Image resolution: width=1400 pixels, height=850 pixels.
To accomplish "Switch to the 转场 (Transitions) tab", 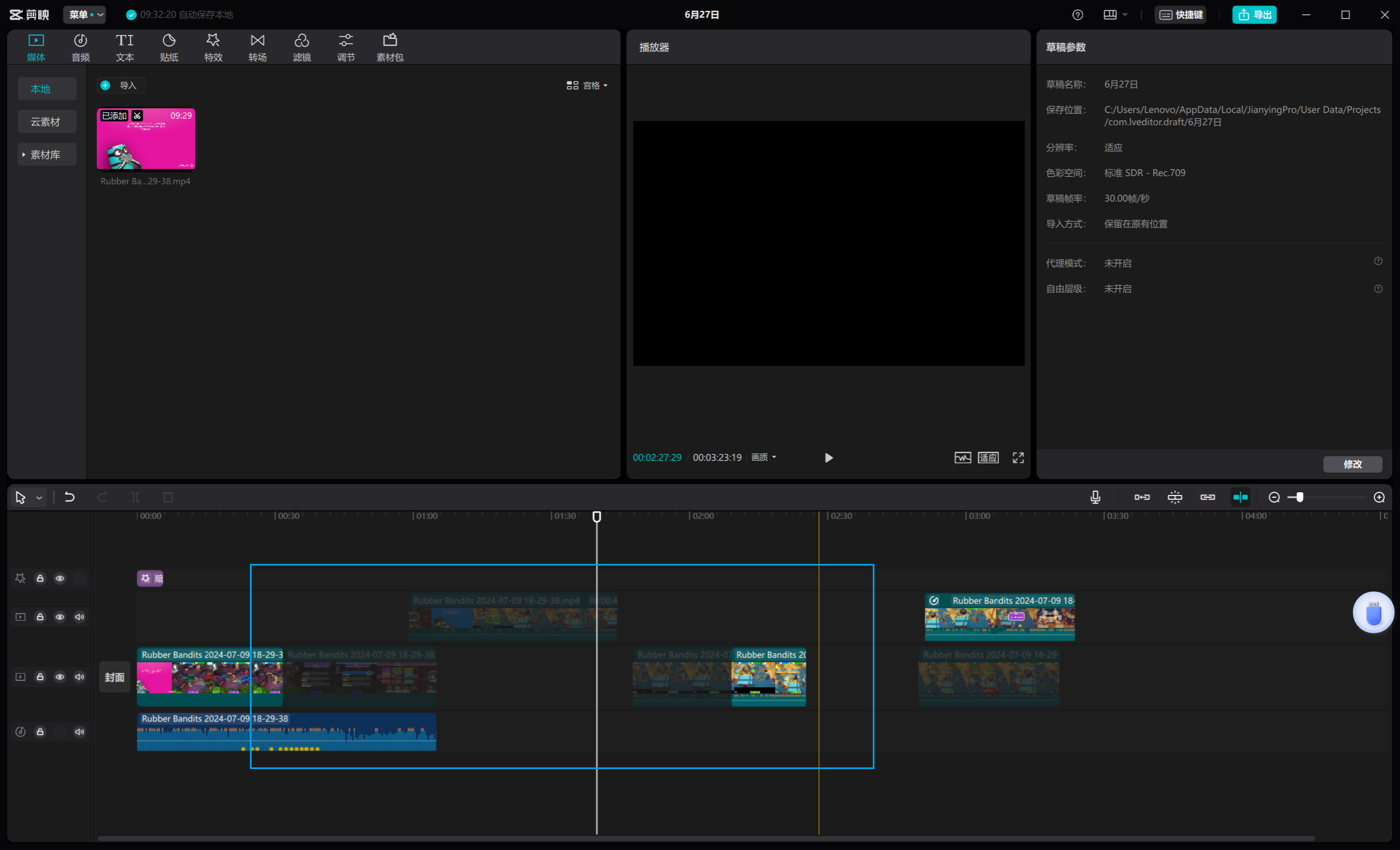I will click(258, 47).
